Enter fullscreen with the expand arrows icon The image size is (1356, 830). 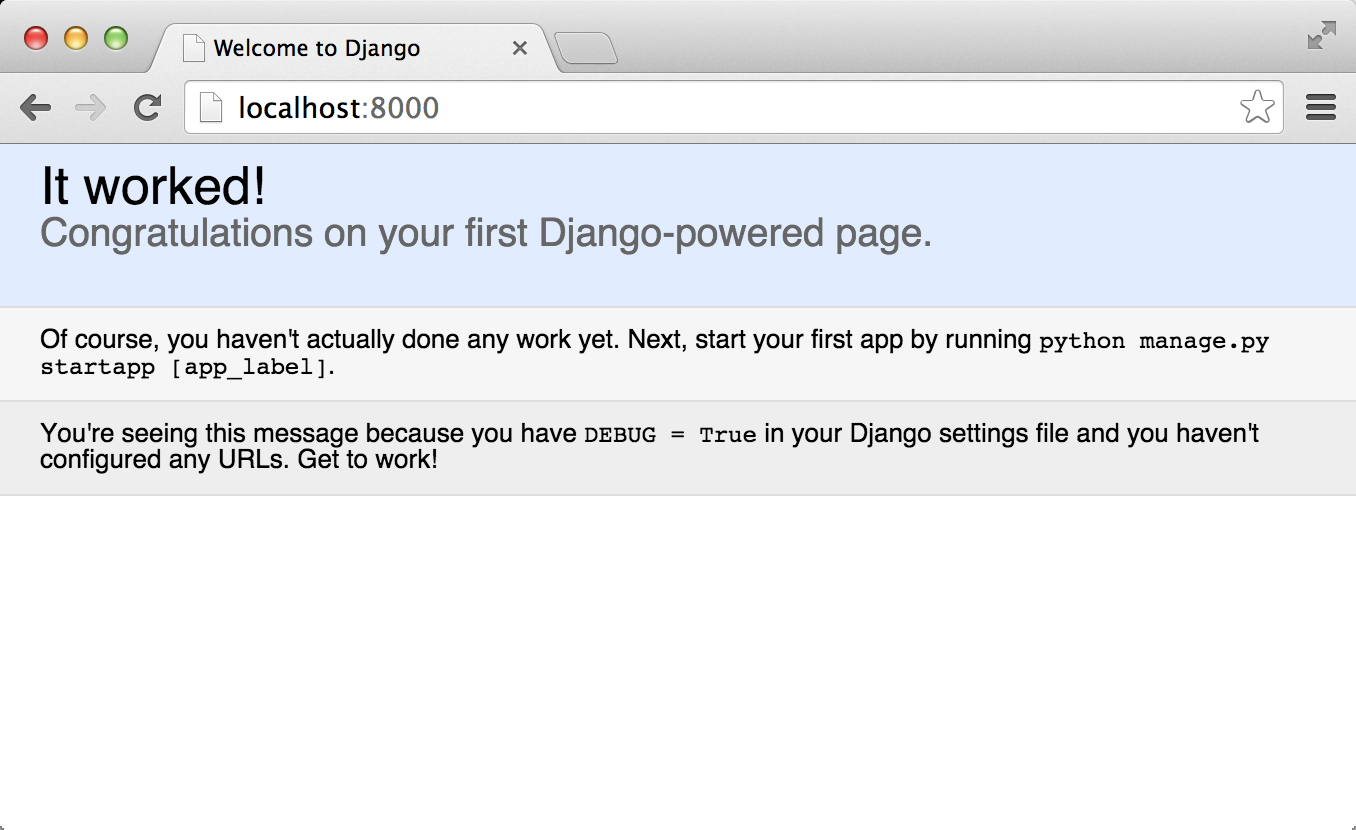coord(1321,35)
